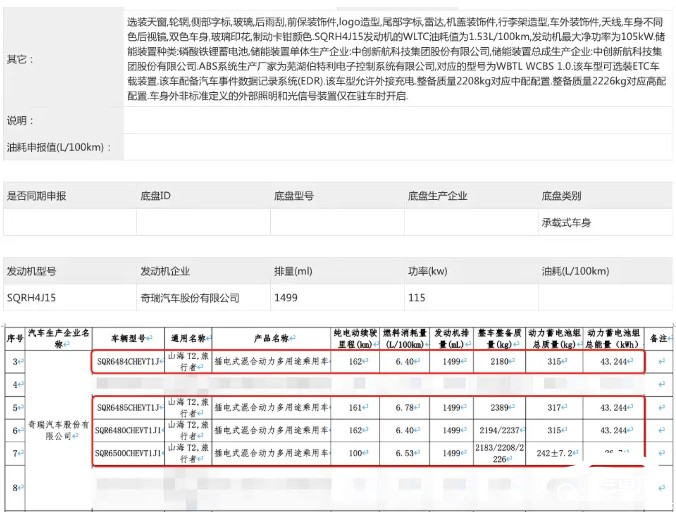The image size is (676, 516).
Task: Click the 备注 column header
Action: click(x=657, y=339)
